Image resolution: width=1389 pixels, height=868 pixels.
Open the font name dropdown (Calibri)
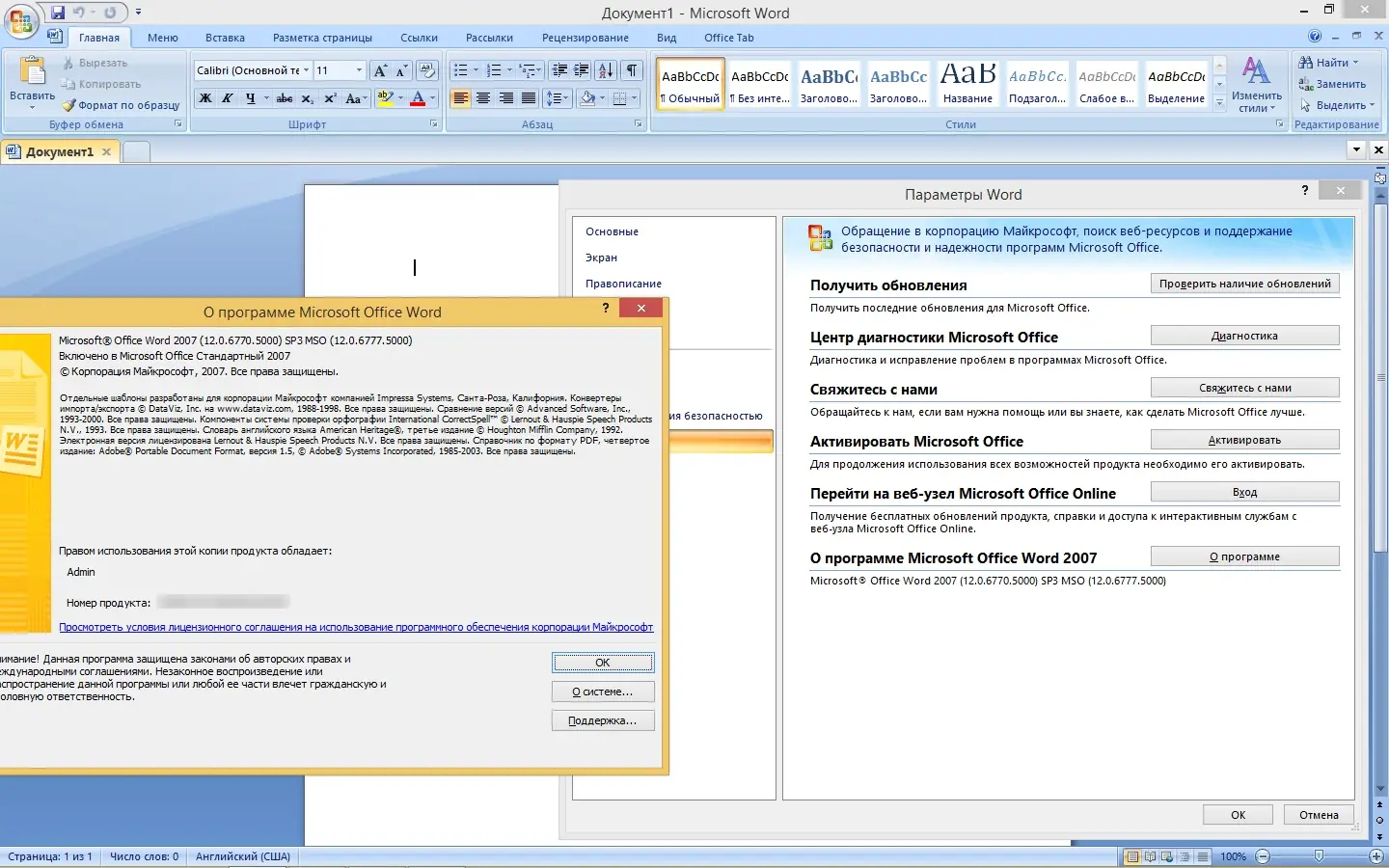(306, 70)
